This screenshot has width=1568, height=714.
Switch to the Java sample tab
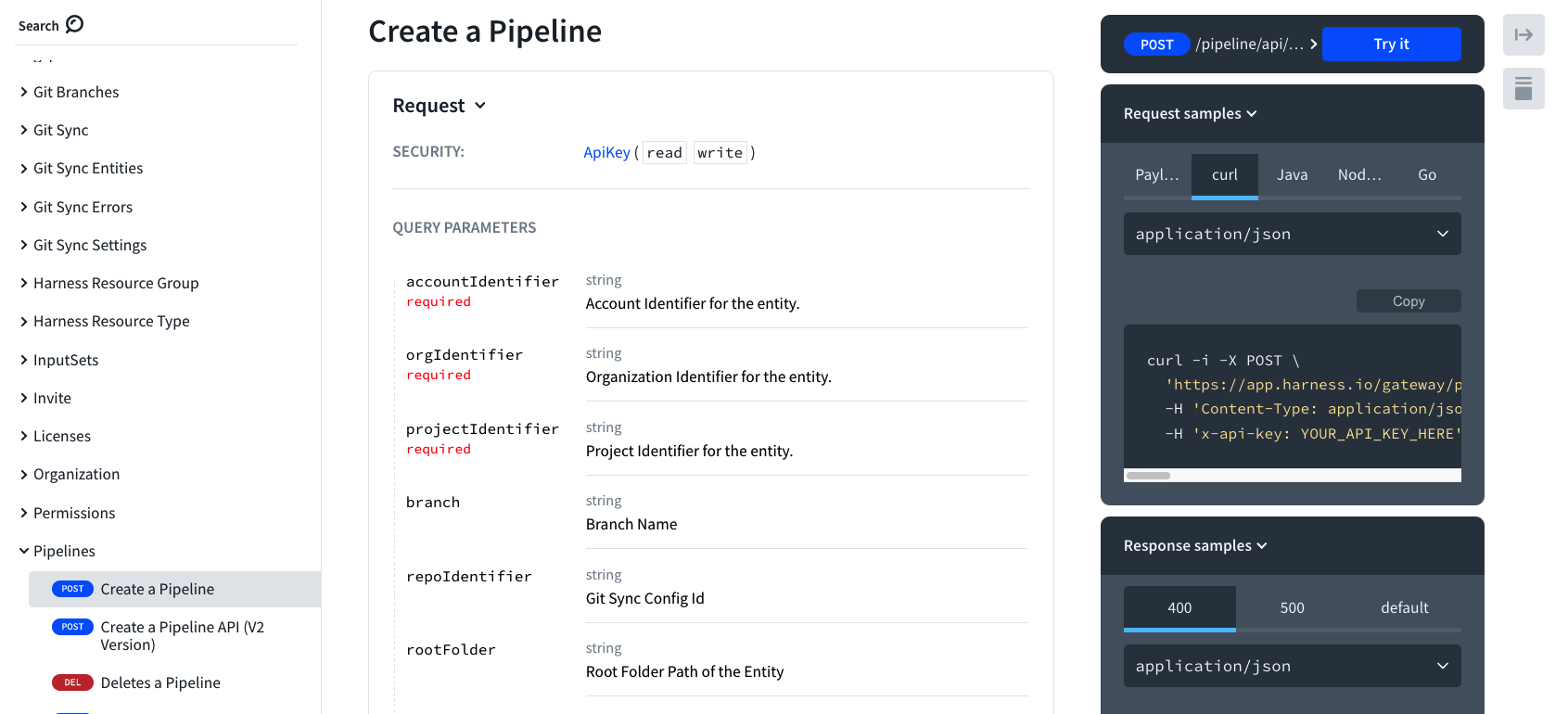click(x=1292, y=175)
